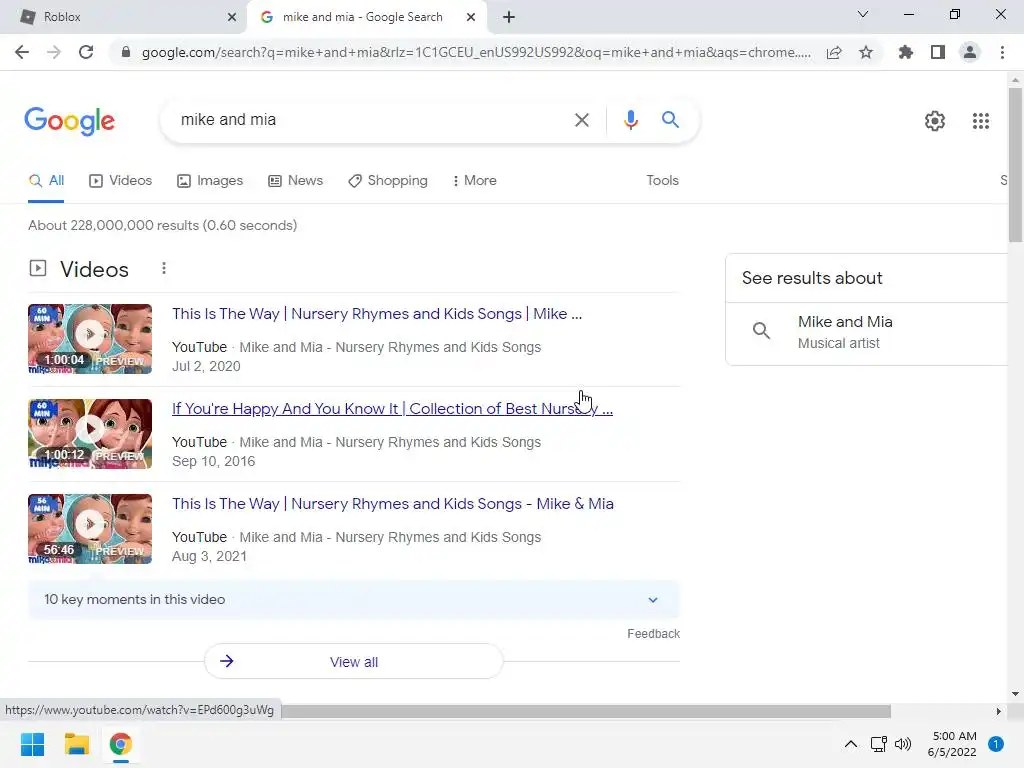Viewport: 1024px width, 768px height.
Task: Open the Windows Start menu
Action: pos(32,744)
